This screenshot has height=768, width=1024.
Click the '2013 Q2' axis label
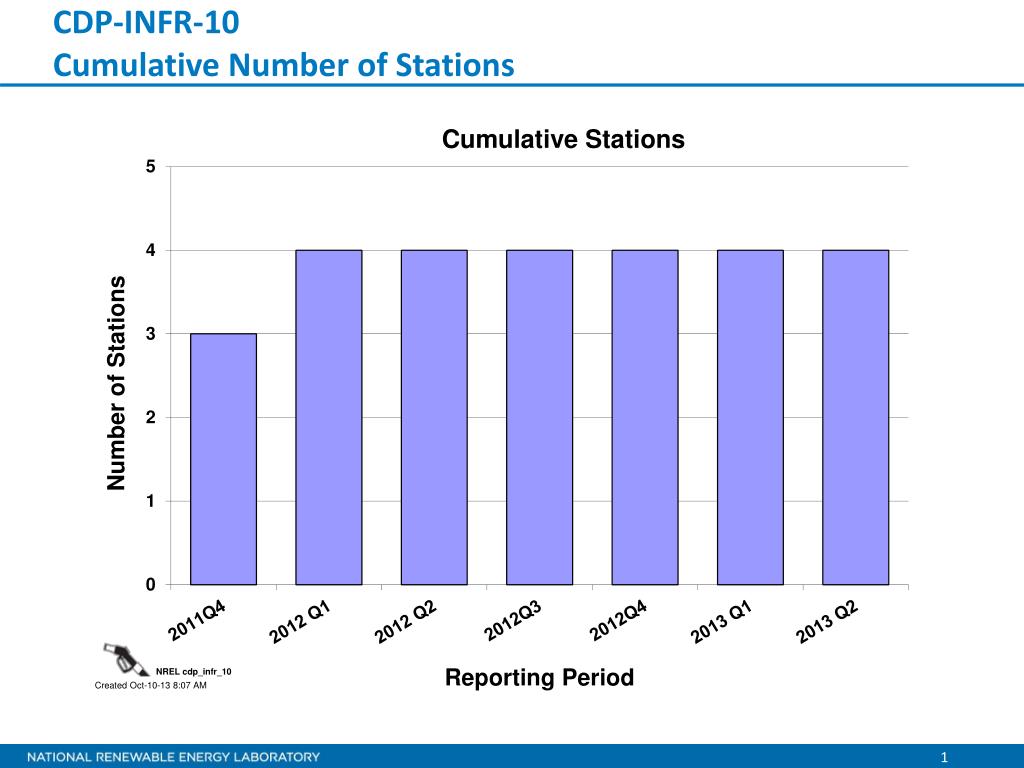pos(827,623)
